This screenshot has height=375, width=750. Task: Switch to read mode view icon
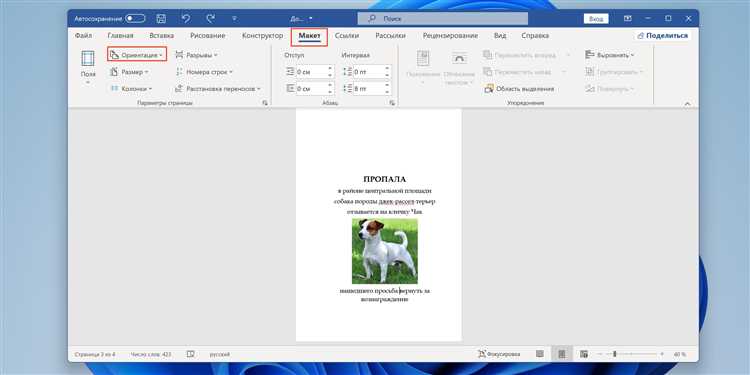[x=540, y=354]
